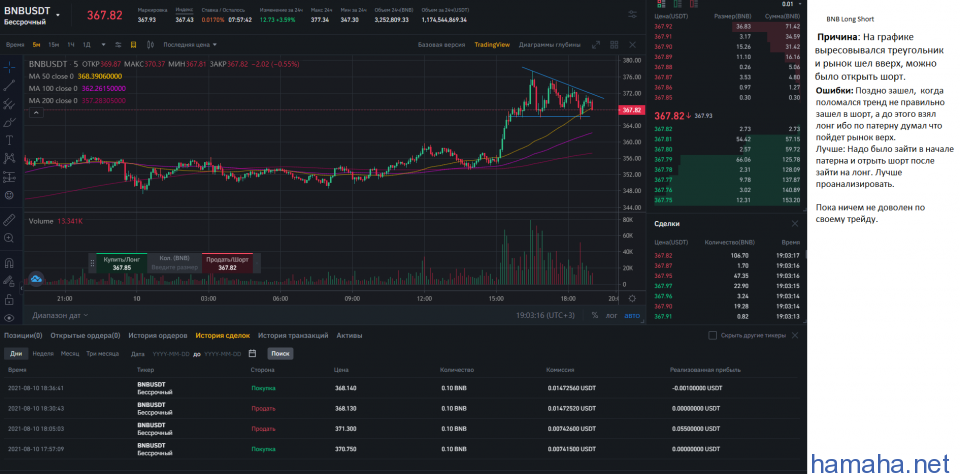Image resolution: width=960 pixels, height=475 pixels.
Task: Open История сделок tab
Action: tap(223, 335)
